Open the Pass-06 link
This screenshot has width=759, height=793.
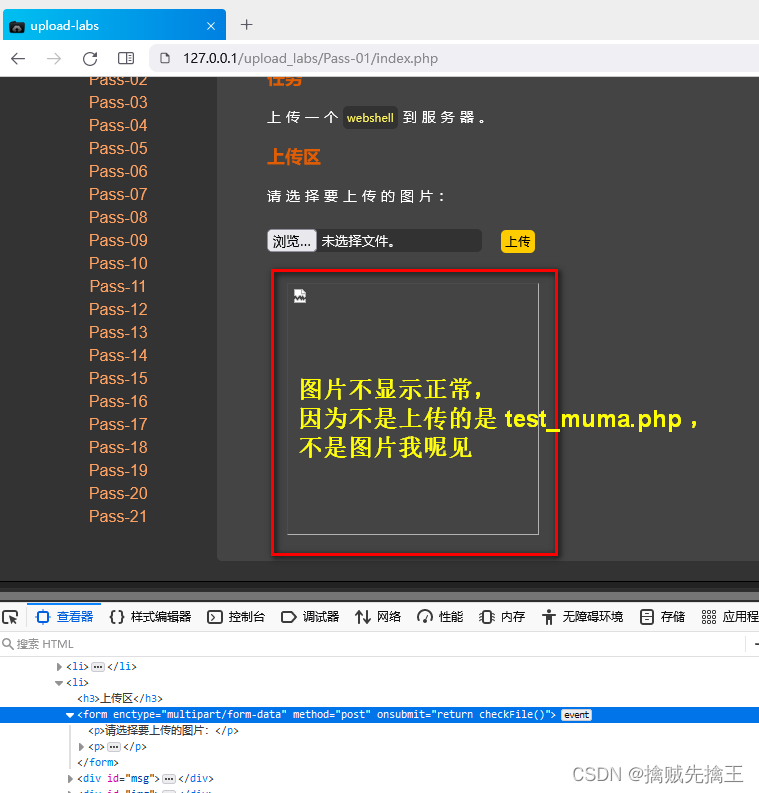coord(118,171)
